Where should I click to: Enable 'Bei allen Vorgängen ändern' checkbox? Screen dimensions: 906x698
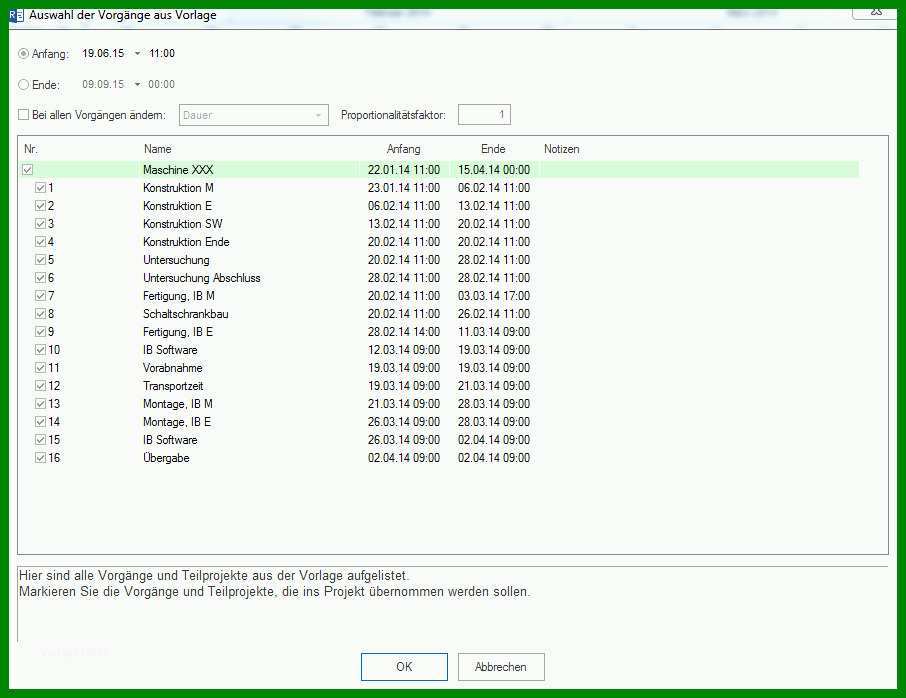coord(24,115)
